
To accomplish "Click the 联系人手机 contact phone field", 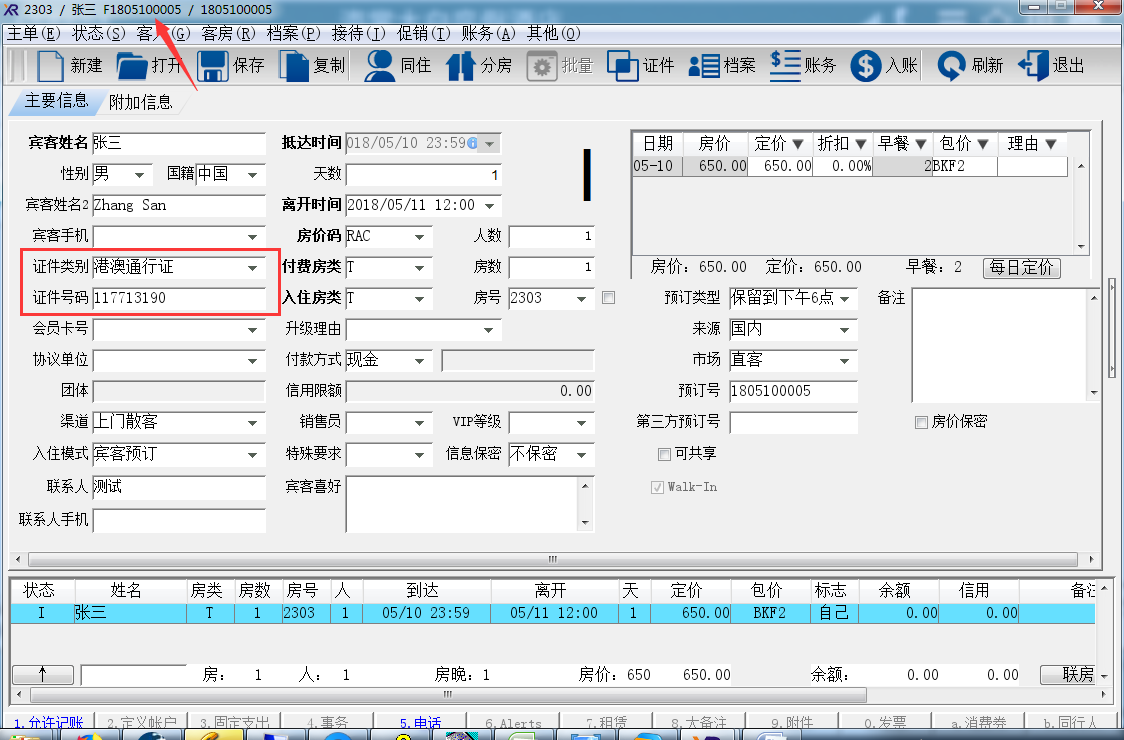I will [179, 521].
